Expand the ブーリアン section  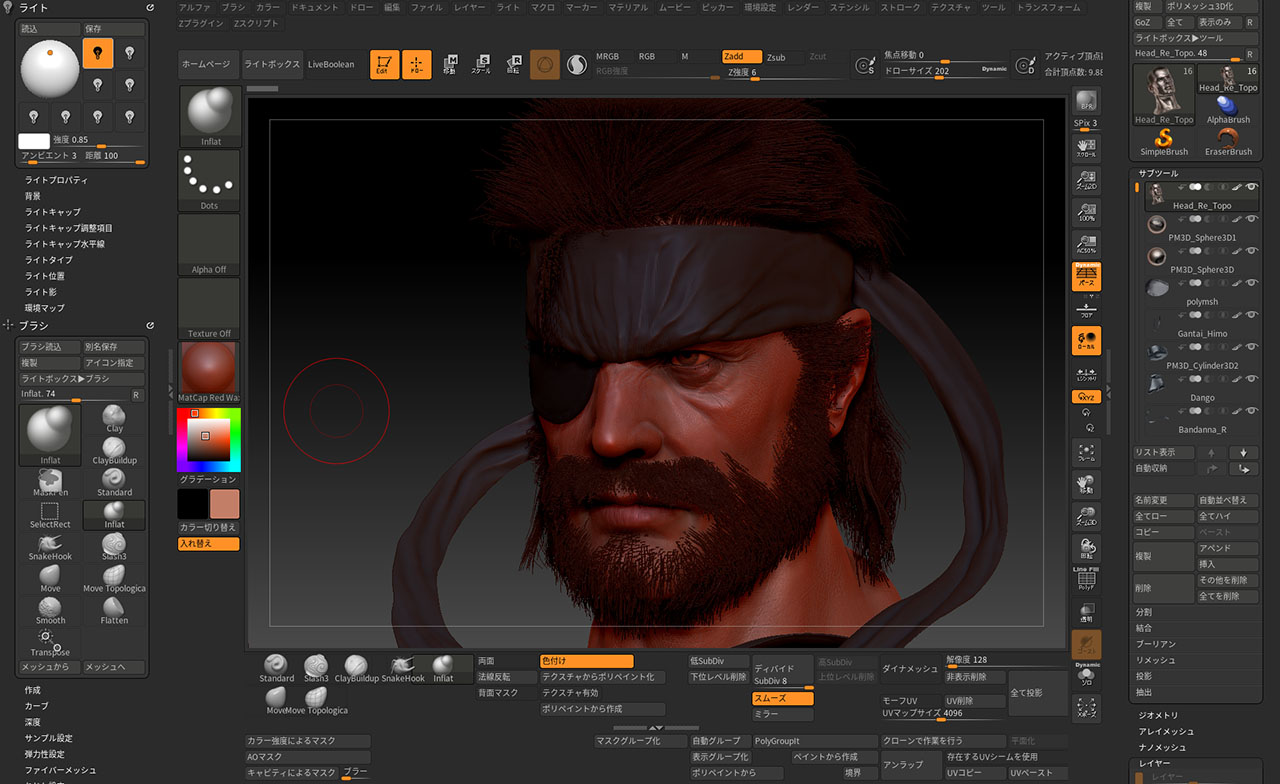[x=1155, y=644]
